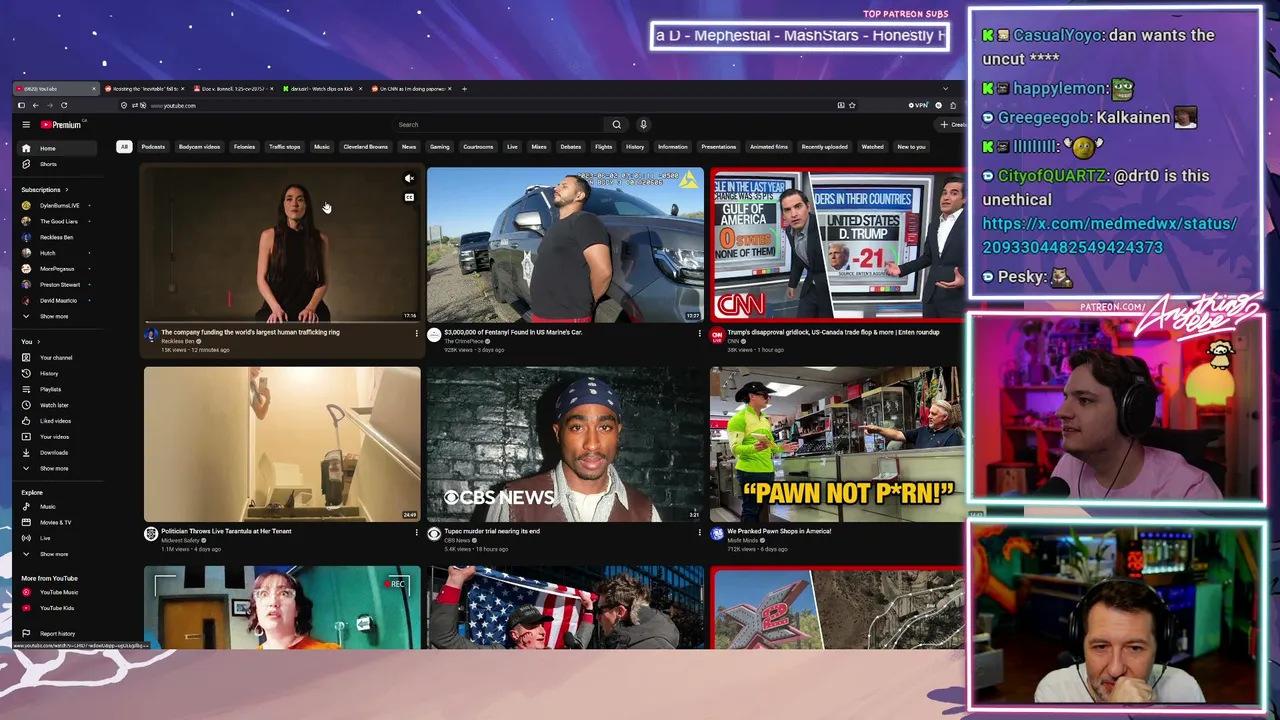The height and width of the screenshot is (720, 1280).
Task: Go back with the browser back arrow
Action: point(35,105)
